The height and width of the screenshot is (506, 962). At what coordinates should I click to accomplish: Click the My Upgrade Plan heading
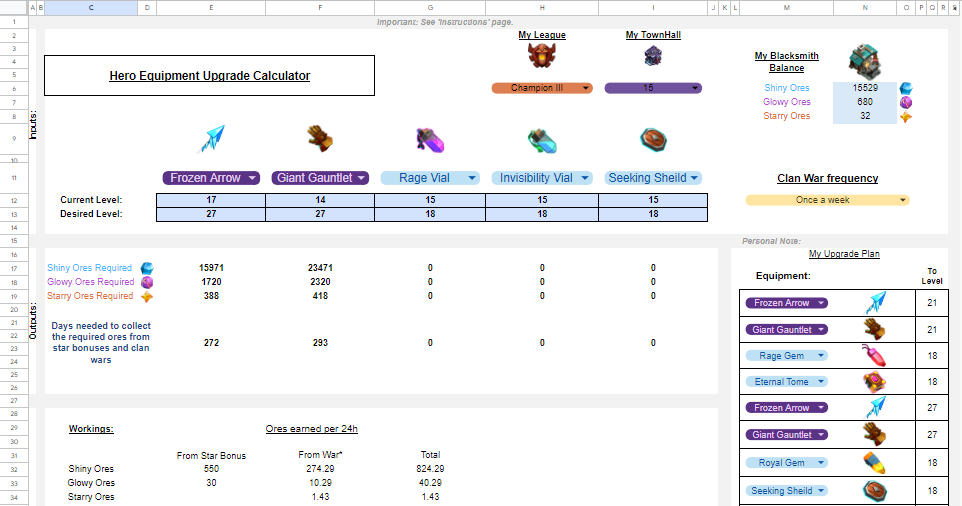point(844,254)
